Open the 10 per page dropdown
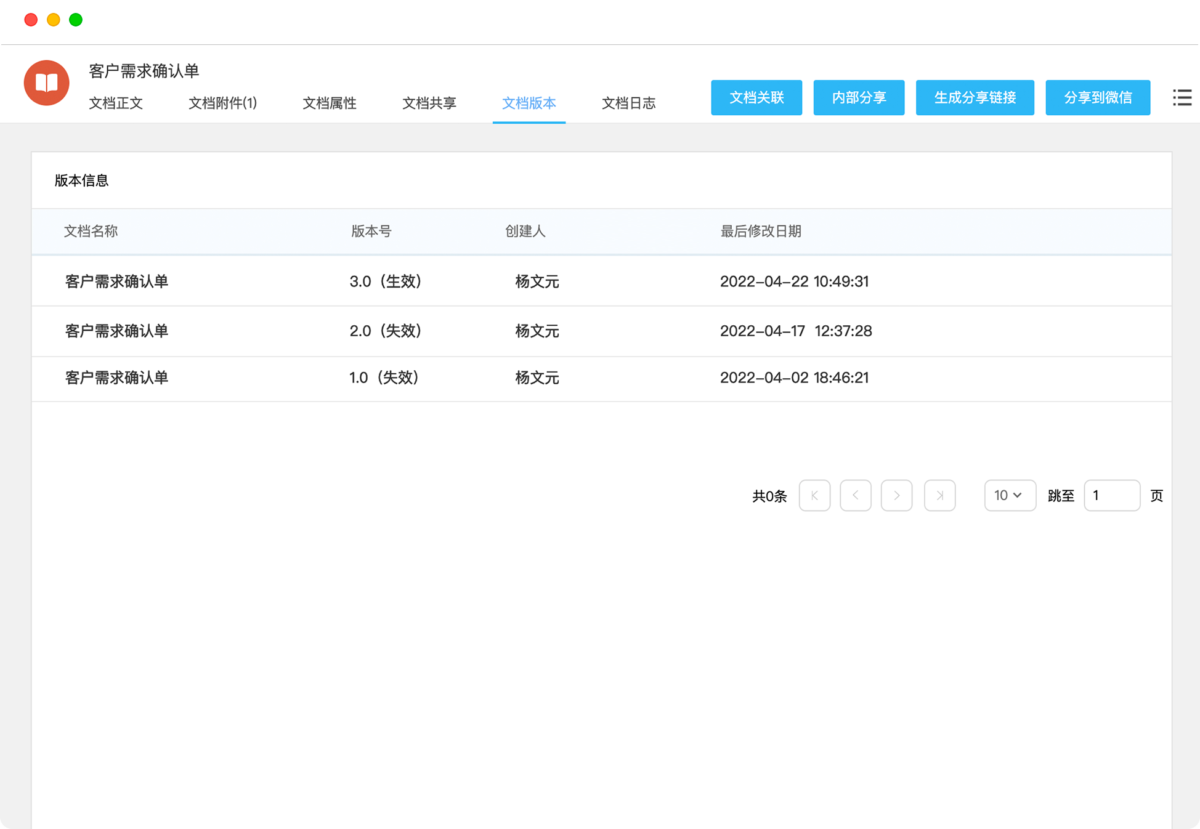This screenshot has height=829, width=1200. point(1010,495)
